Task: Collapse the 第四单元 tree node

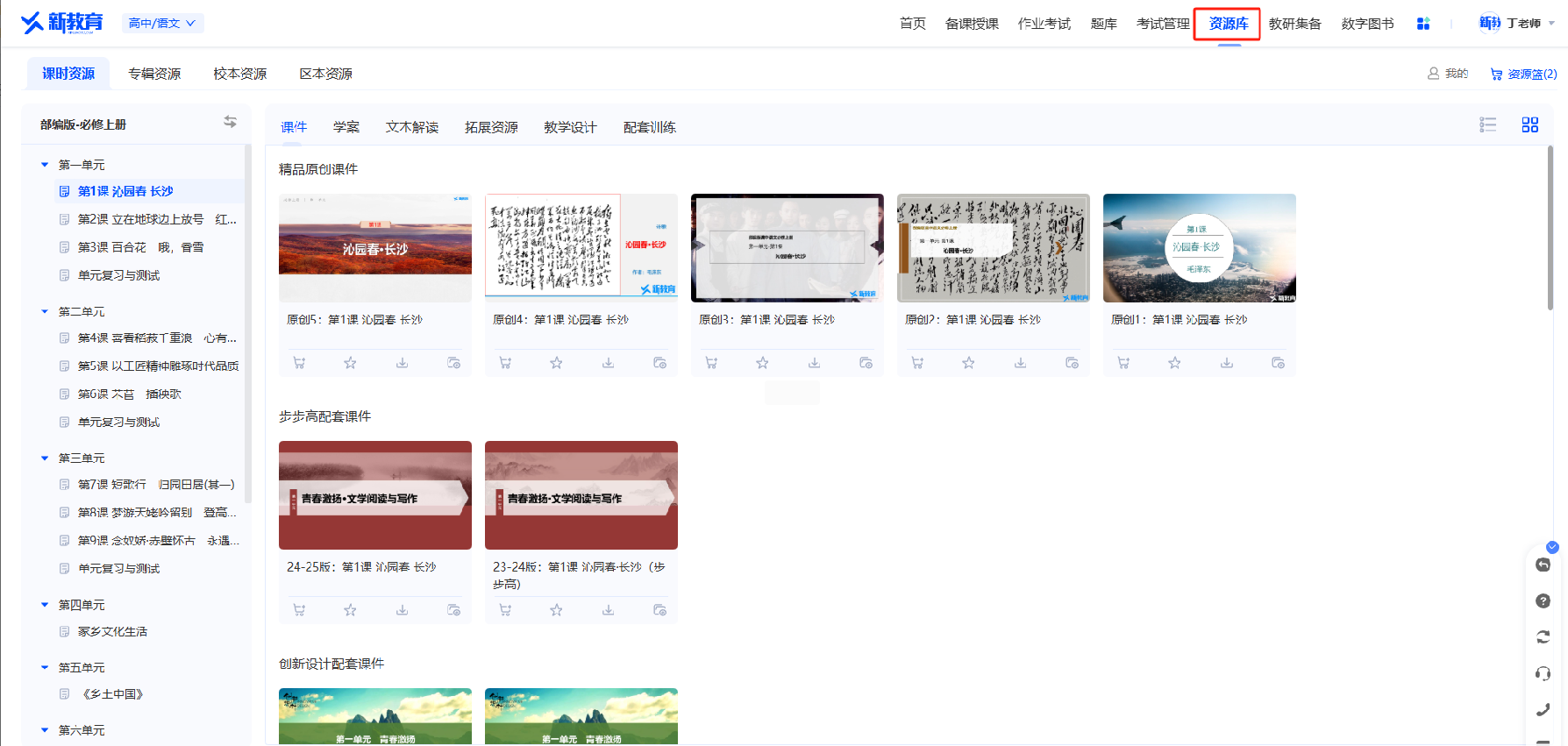Action: (x=45, y=605)
